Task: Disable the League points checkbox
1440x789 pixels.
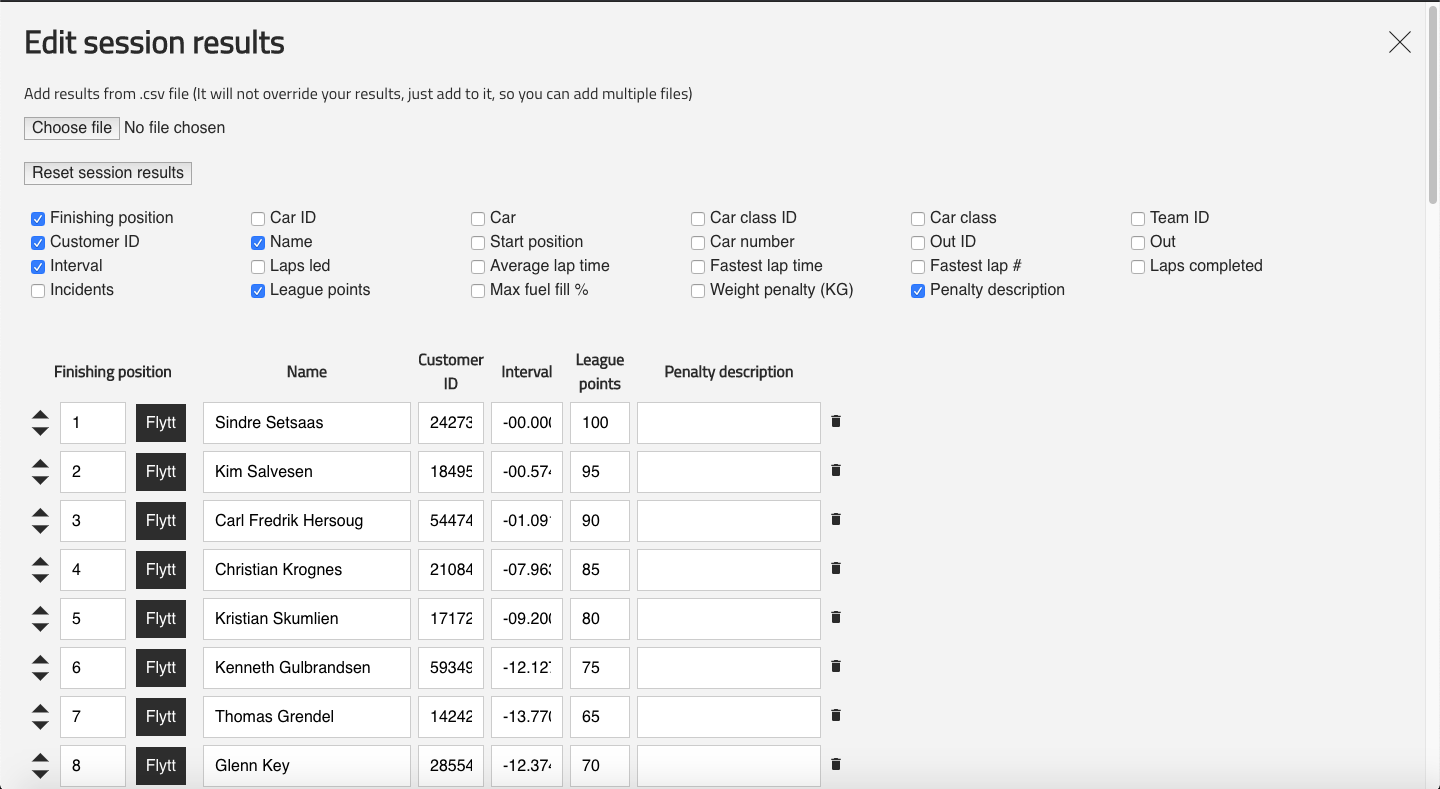Action: coord(258,290)
